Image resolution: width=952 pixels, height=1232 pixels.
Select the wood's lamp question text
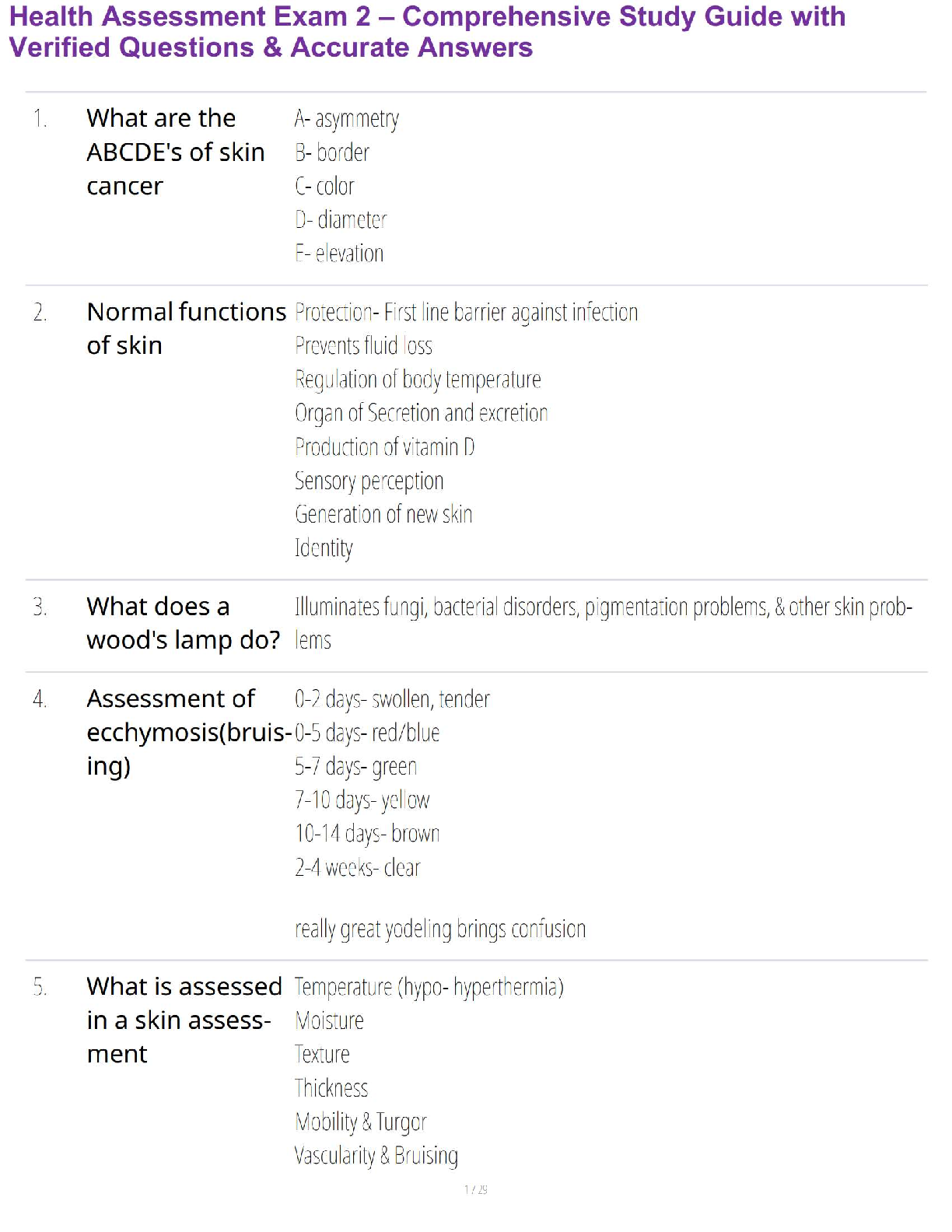183,623
